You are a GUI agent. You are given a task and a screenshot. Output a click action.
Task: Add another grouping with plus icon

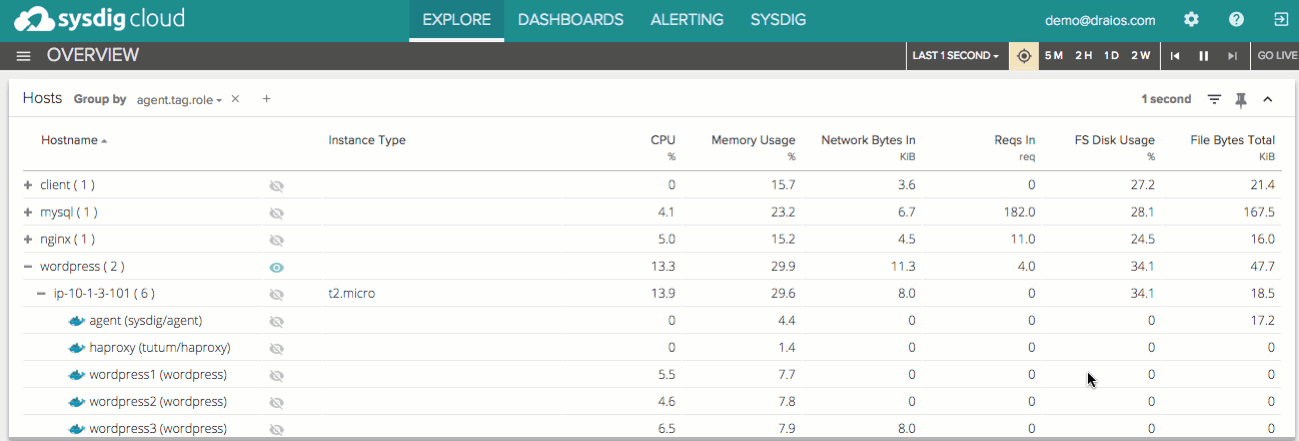267,99
